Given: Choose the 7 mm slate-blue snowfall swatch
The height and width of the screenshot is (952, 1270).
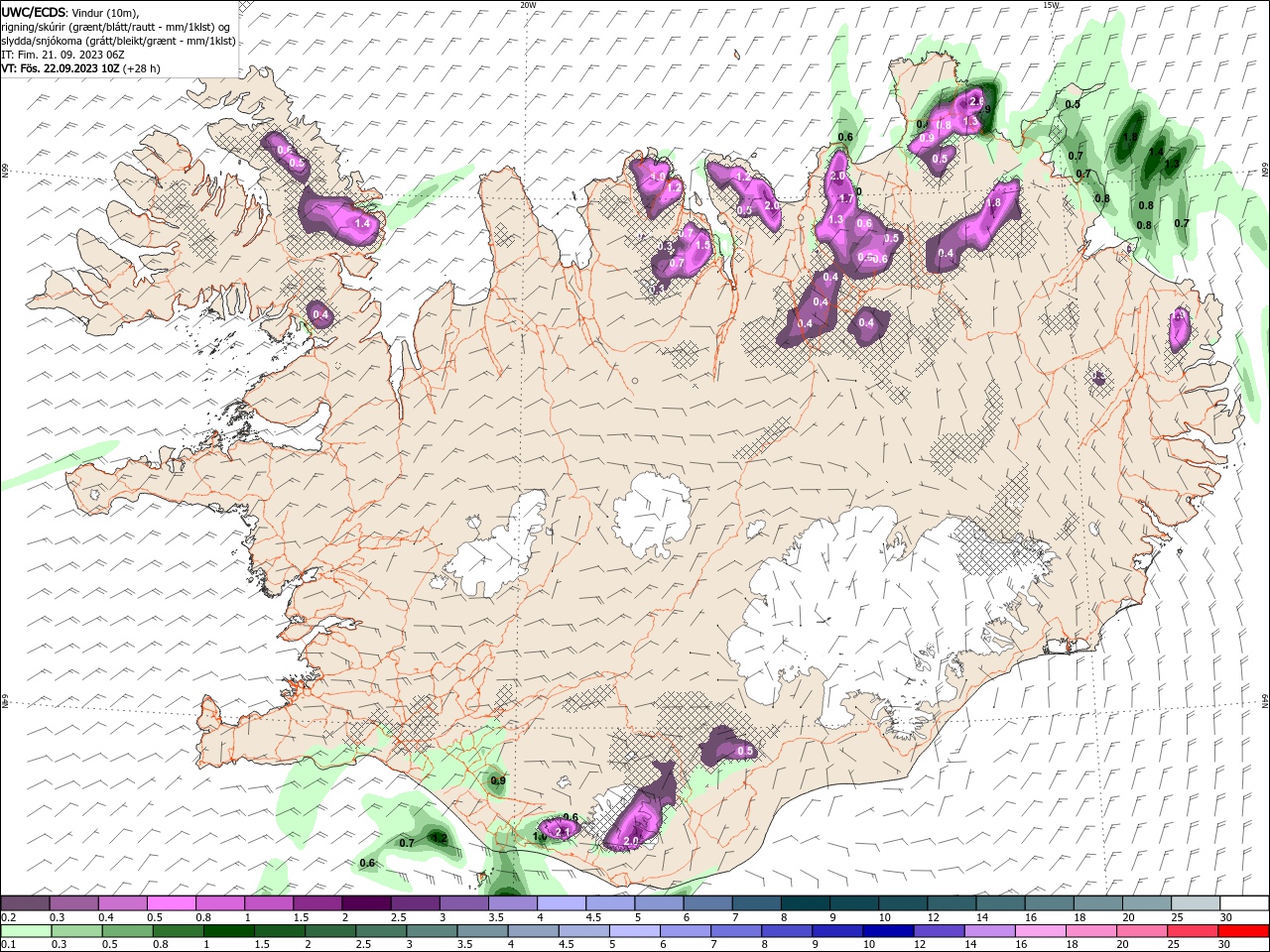Looking at the screenshot, I should click(x=756, y=903).
